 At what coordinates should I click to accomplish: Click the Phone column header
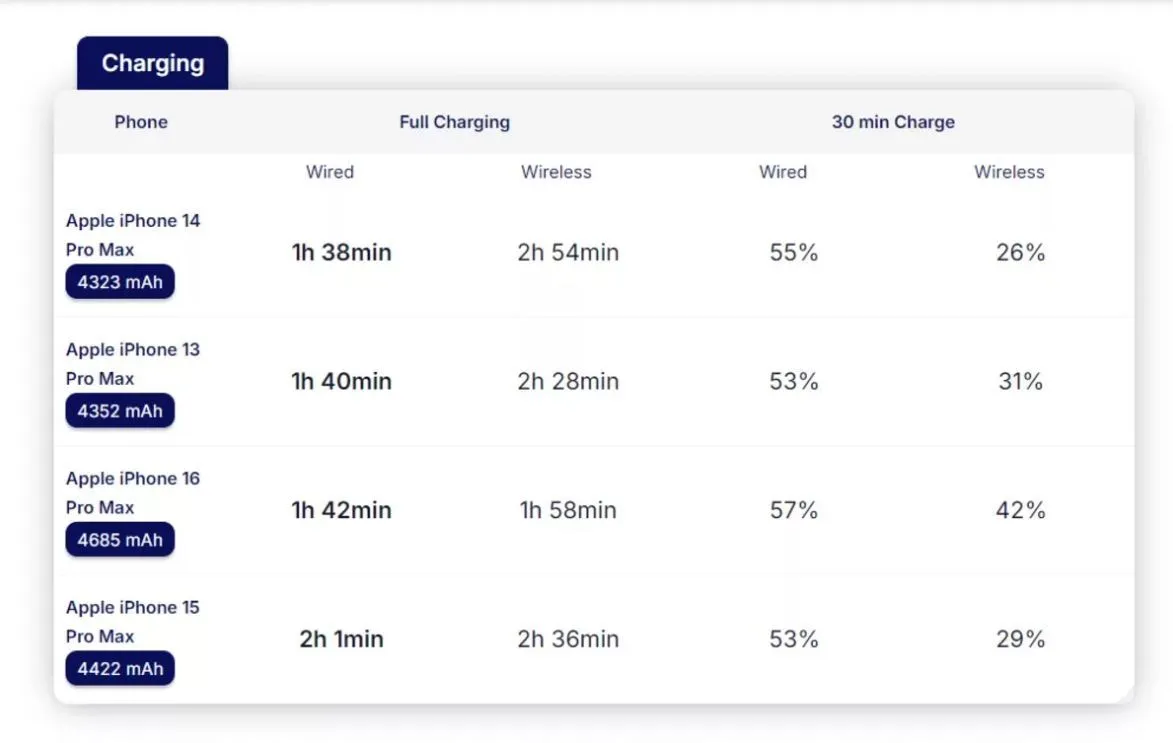point(141,122)
